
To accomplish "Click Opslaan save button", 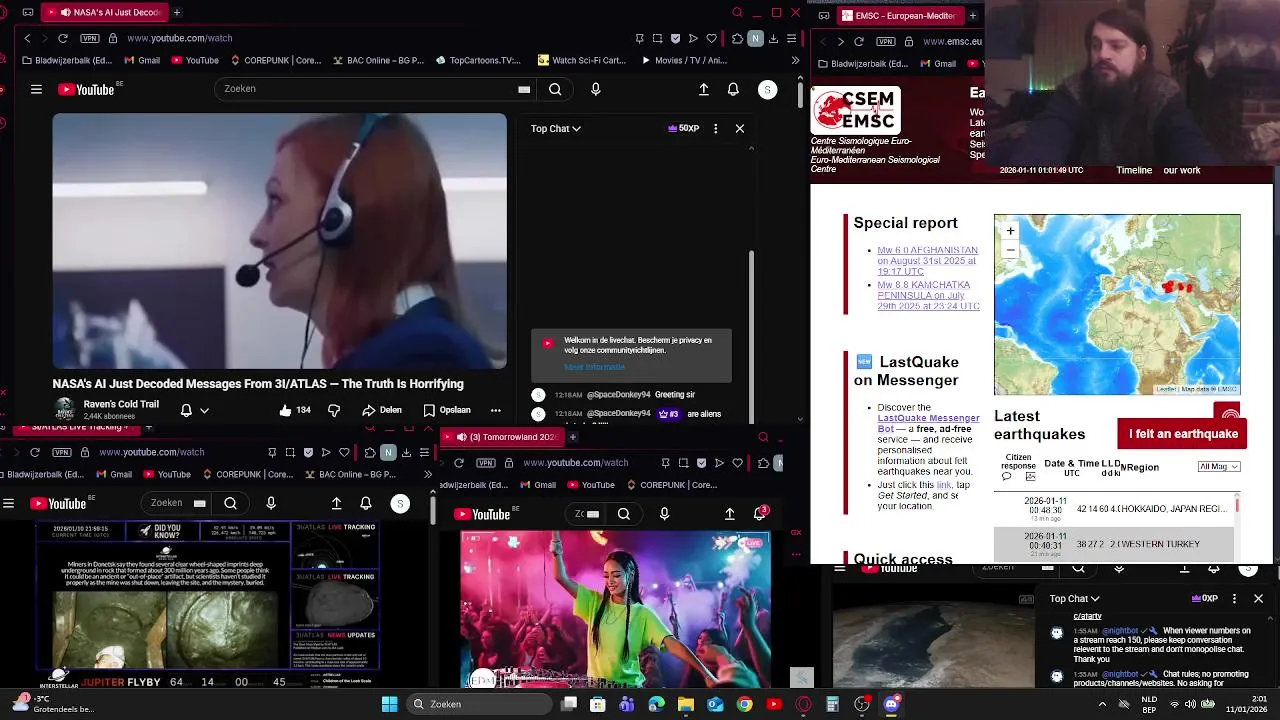I will coord(447,410).
